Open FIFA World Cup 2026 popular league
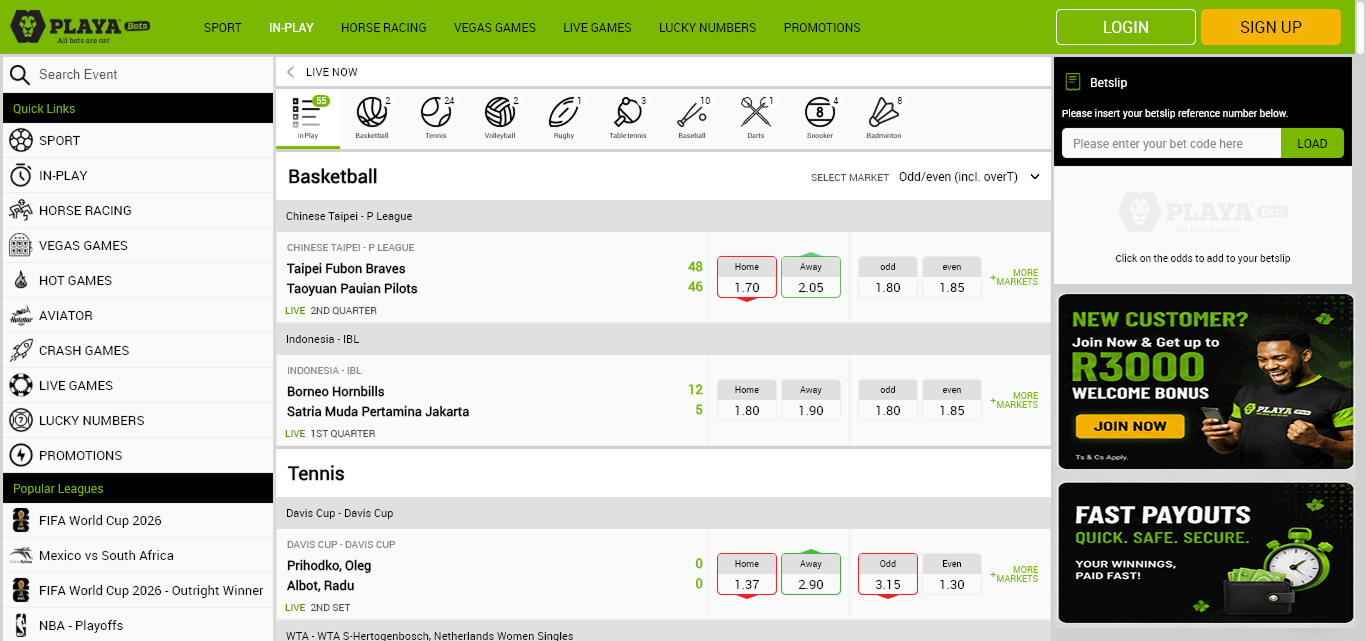The height and width of the screenshot is (641, 1366). coord(138,520)
